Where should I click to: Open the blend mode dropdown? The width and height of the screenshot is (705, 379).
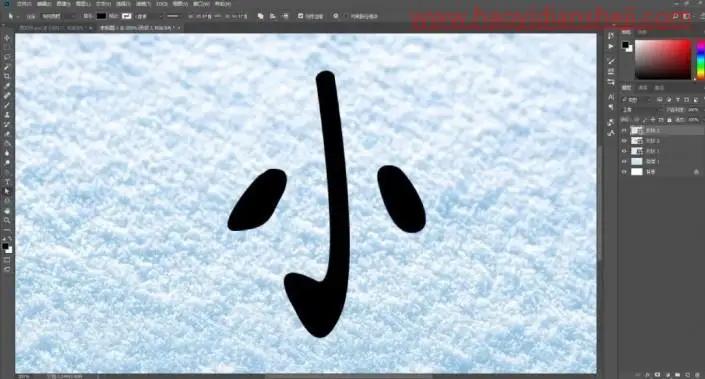642,110
